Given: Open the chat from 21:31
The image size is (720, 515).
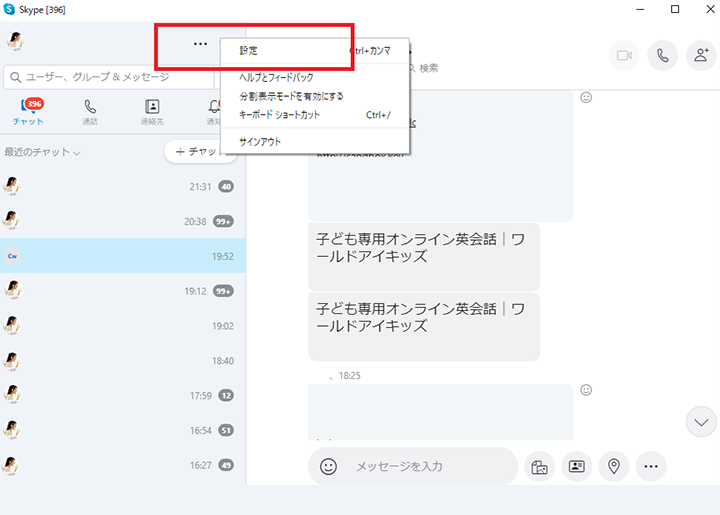Looking at the screenshot, I should tap(120, 186).
